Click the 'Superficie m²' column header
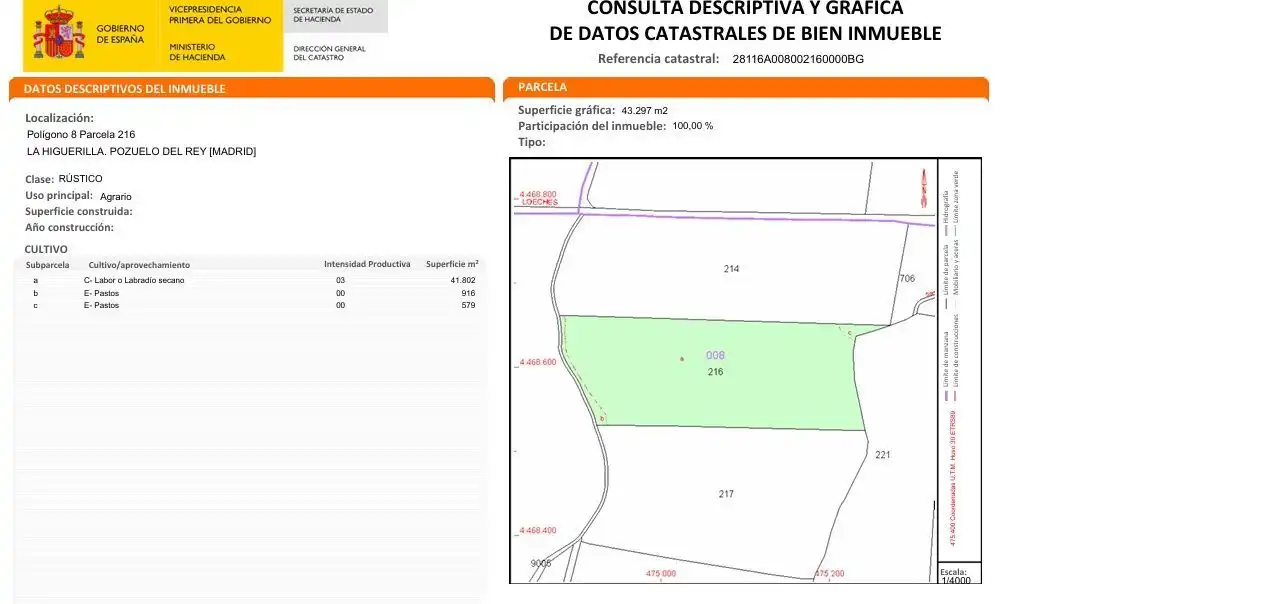 click(x=452, y=264)
